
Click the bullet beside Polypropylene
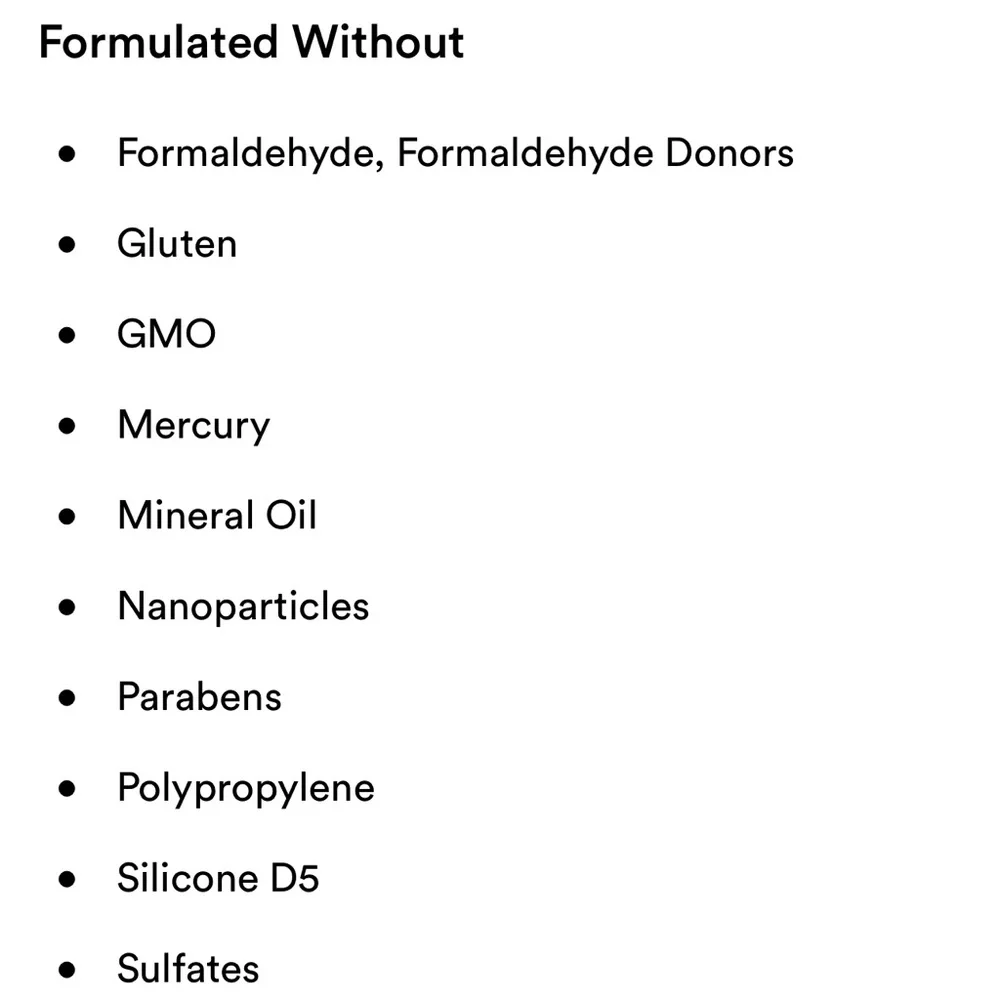point(67,789)
